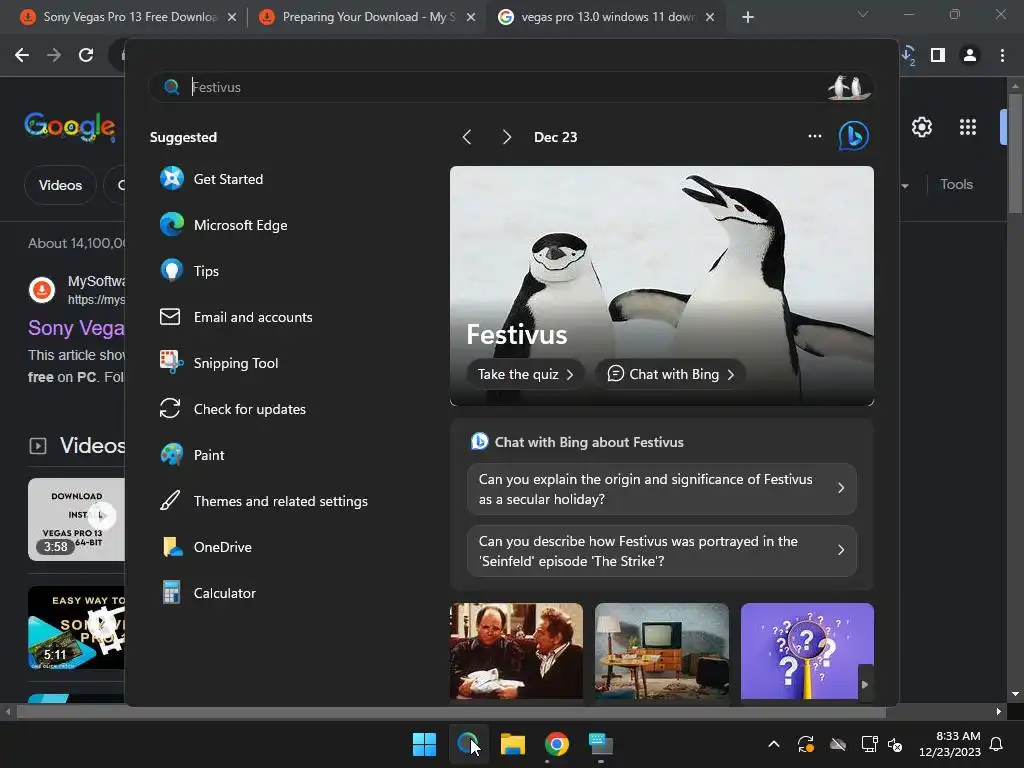Image resolution: width=1024 pixels, height=768 pixels.
Task: Open Chrome profile icon
Action: click(x=970, y=55)
